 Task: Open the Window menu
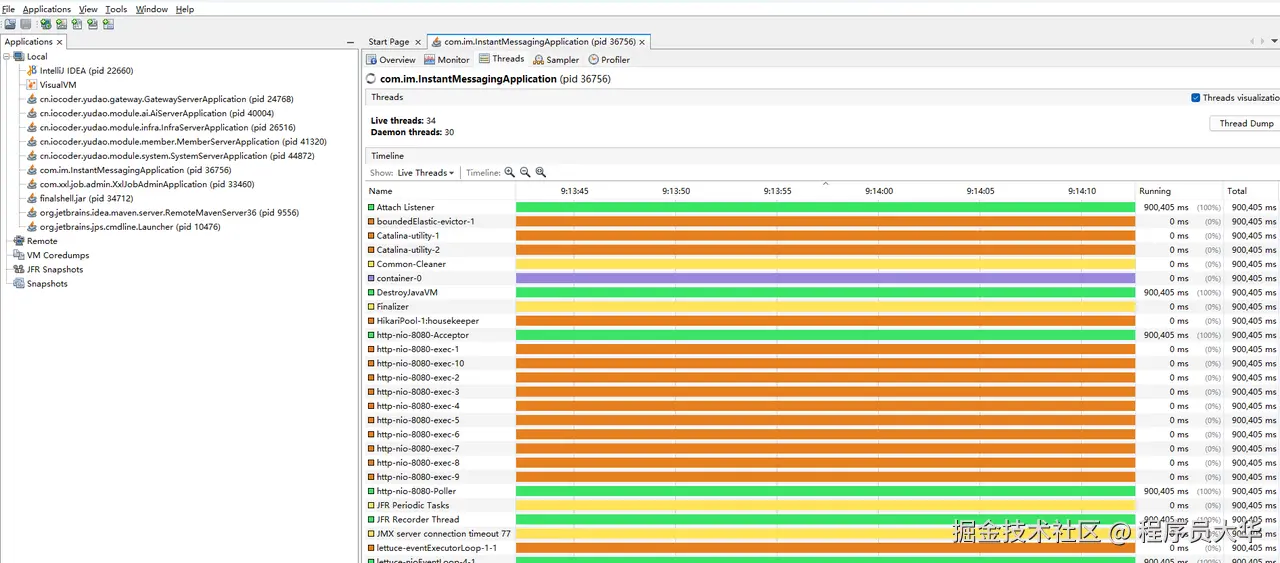[x=152, y=9]
